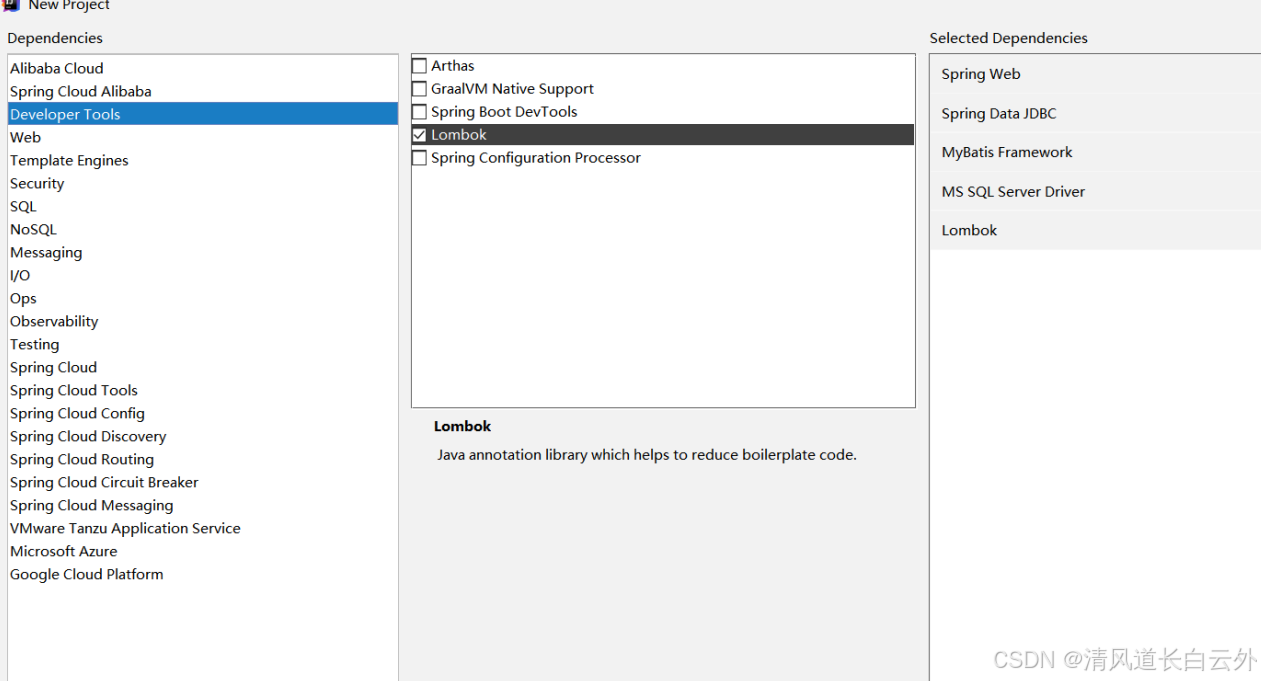
Task: Click the highlighted Lombok row label
Action: 459,135
